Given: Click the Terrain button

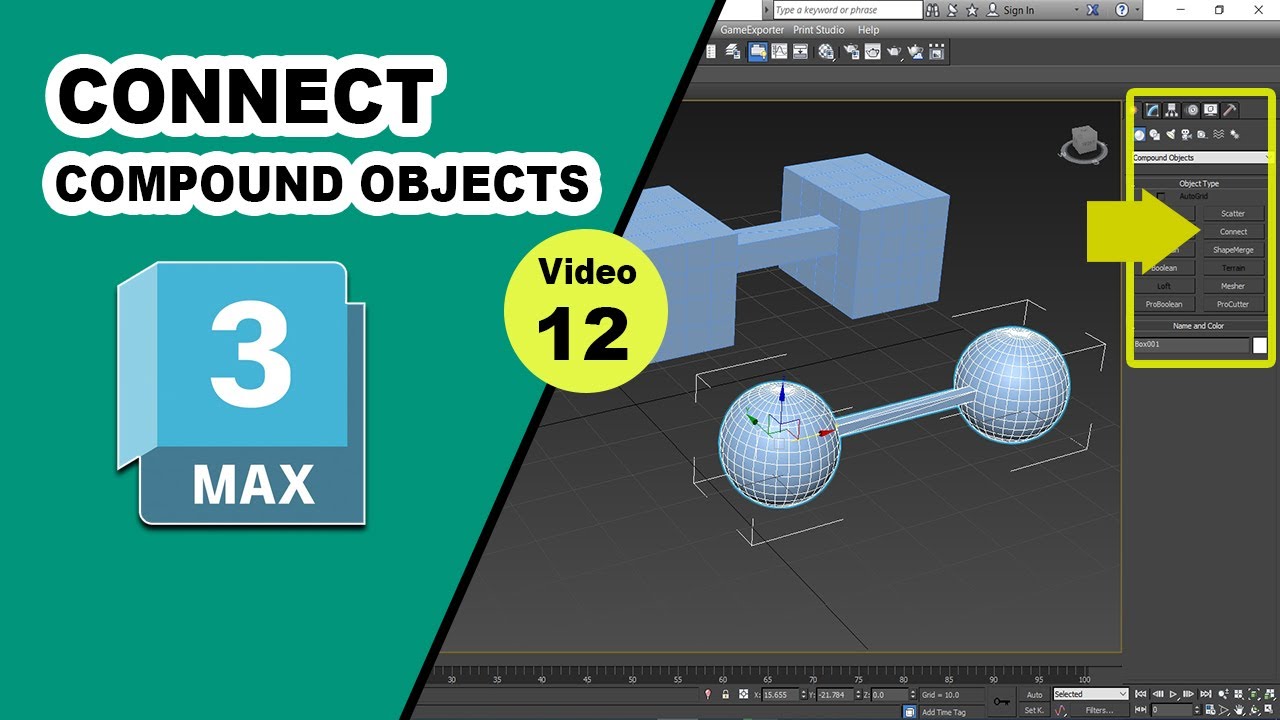Looking at the screenshot, I should click(1233, 268).
